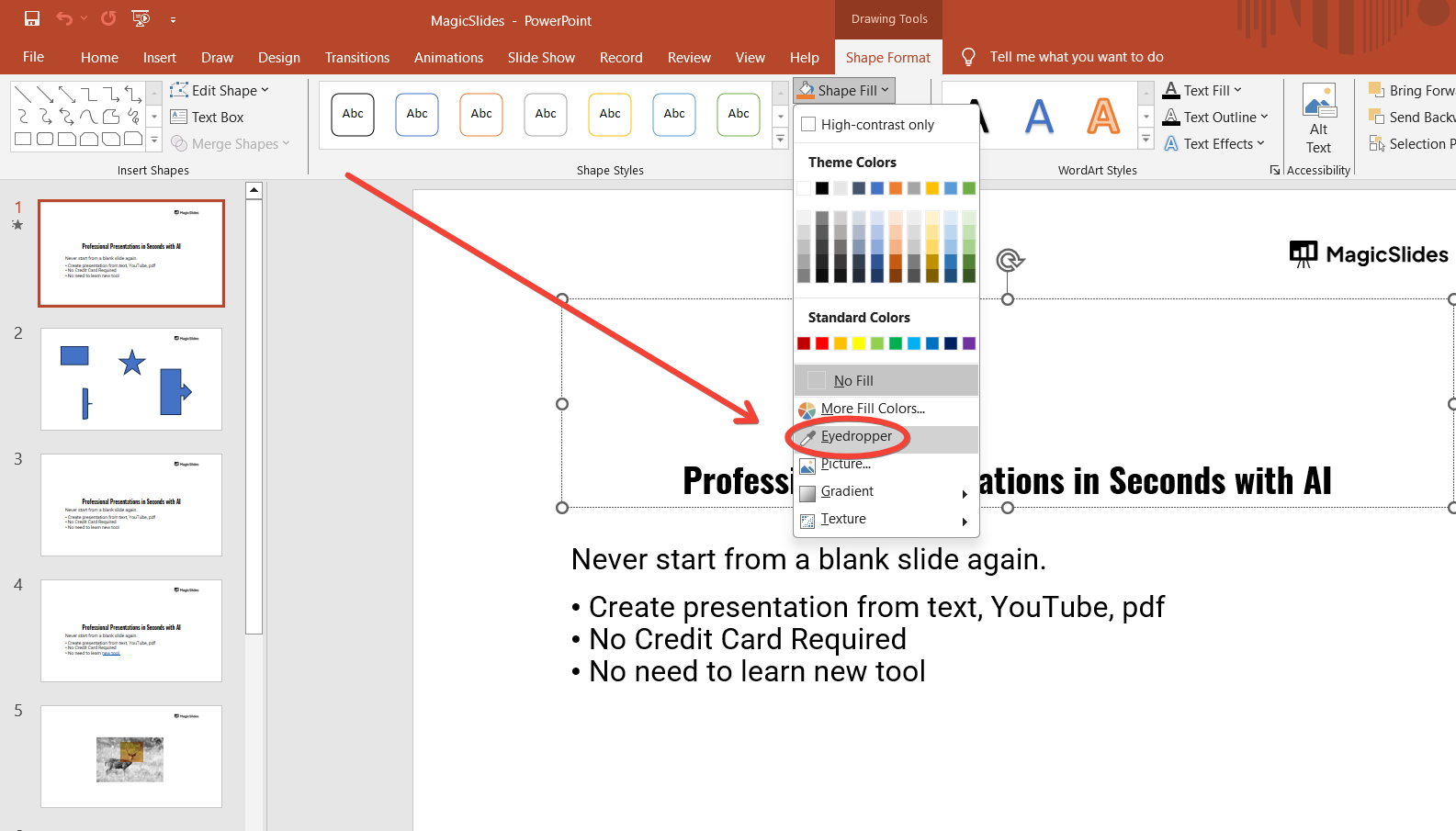The image size is (1456, 831).
Task: Select the Eyedropper fill tool
Action: tap(855, 436)
